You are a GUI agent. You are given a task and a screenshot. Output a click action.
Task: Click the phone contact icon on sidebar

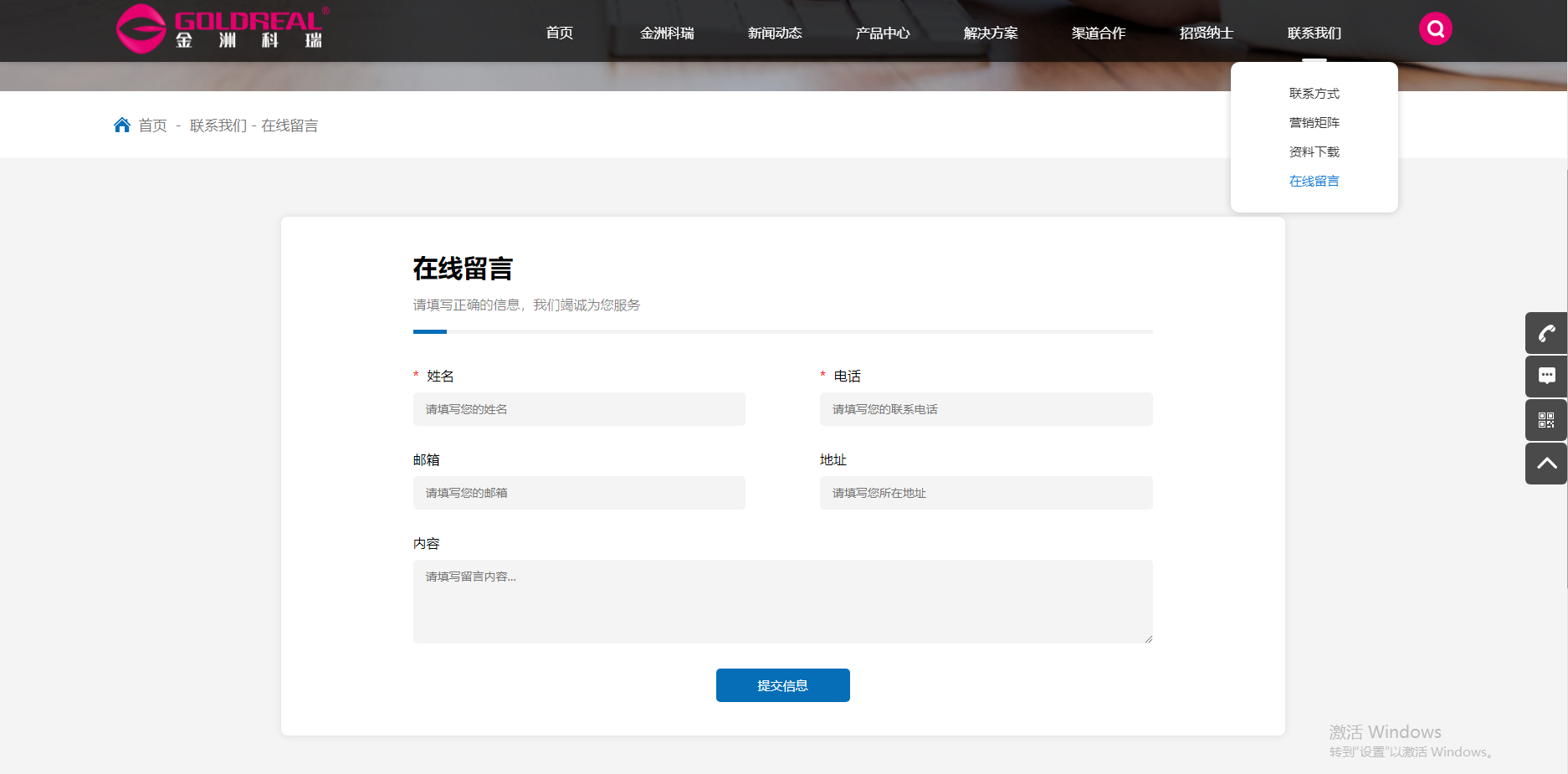point(1547,333)
